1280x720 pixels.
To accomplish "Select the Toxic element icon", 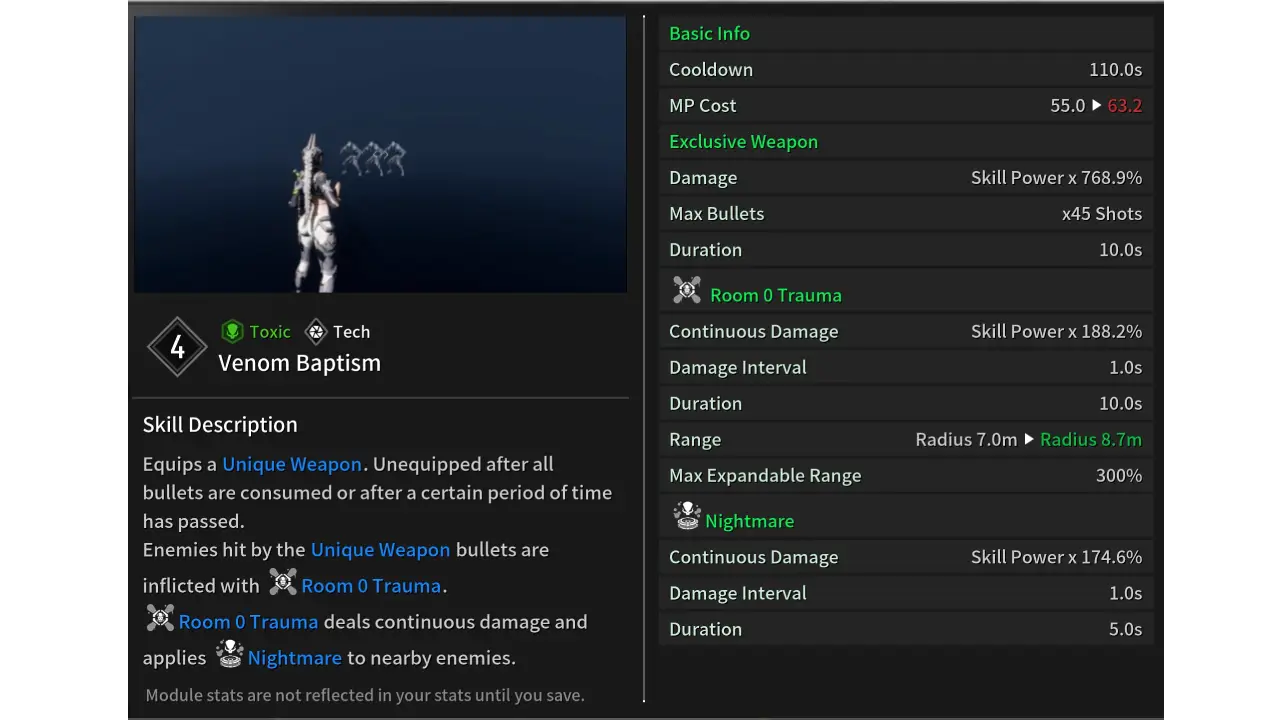I will [x=232, y=331].
